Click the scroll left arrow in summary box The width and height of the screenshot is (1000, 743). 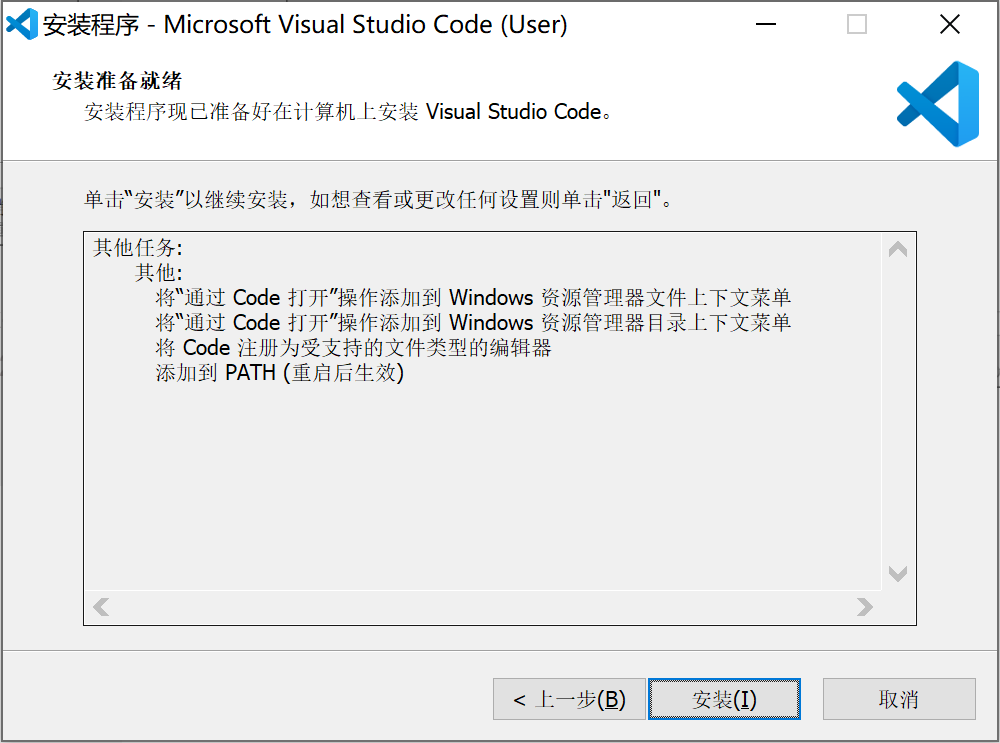coord(101,607)
